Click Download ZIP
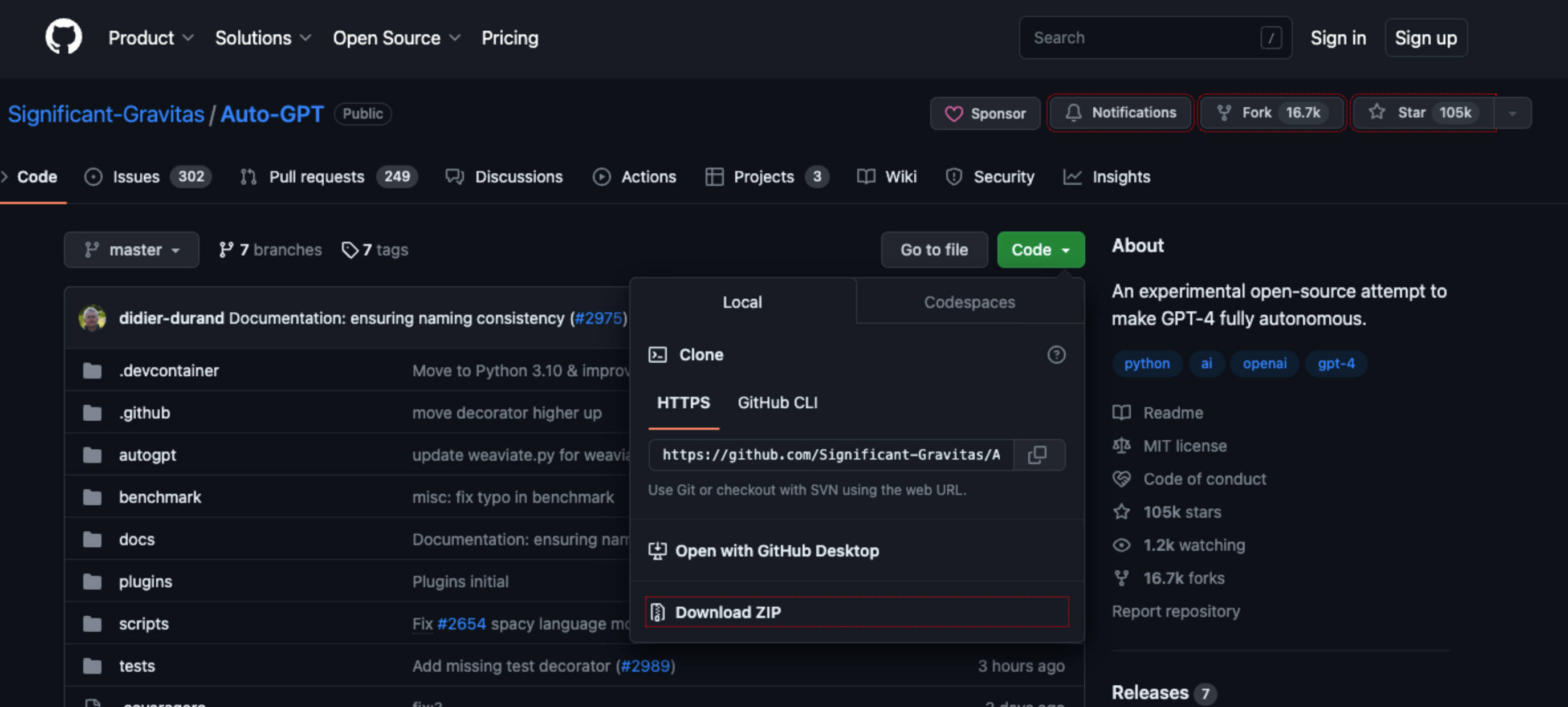 point(857,612)
